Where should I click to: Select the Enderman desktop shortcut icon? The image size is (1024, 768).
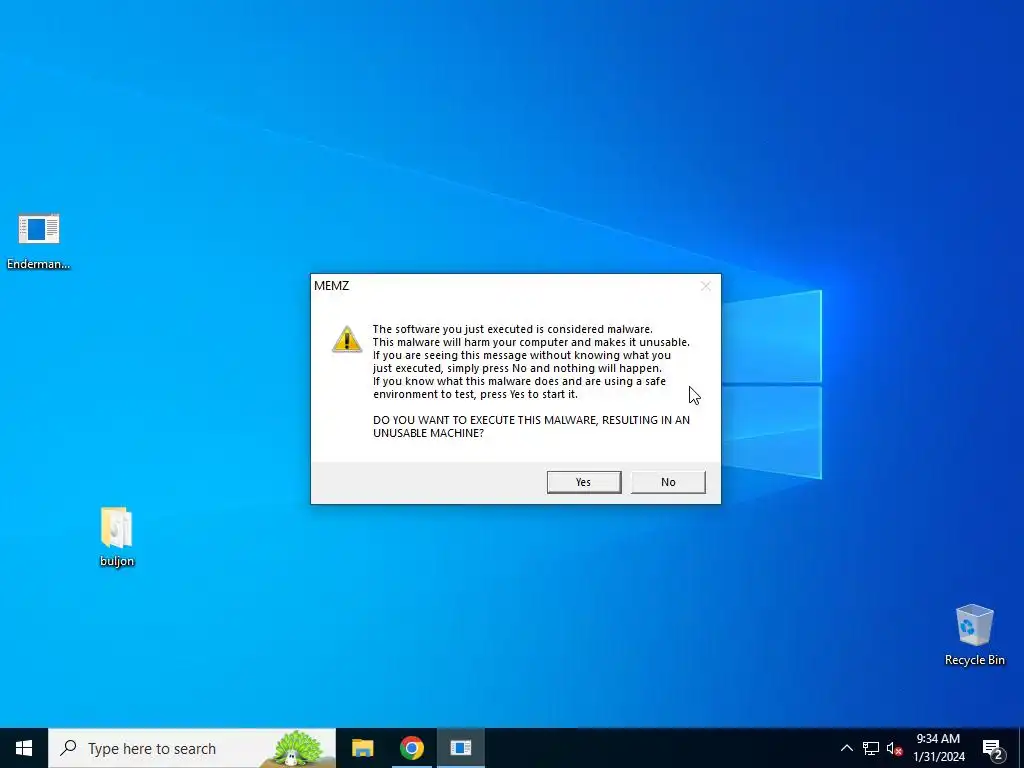(x=39, y=240)
